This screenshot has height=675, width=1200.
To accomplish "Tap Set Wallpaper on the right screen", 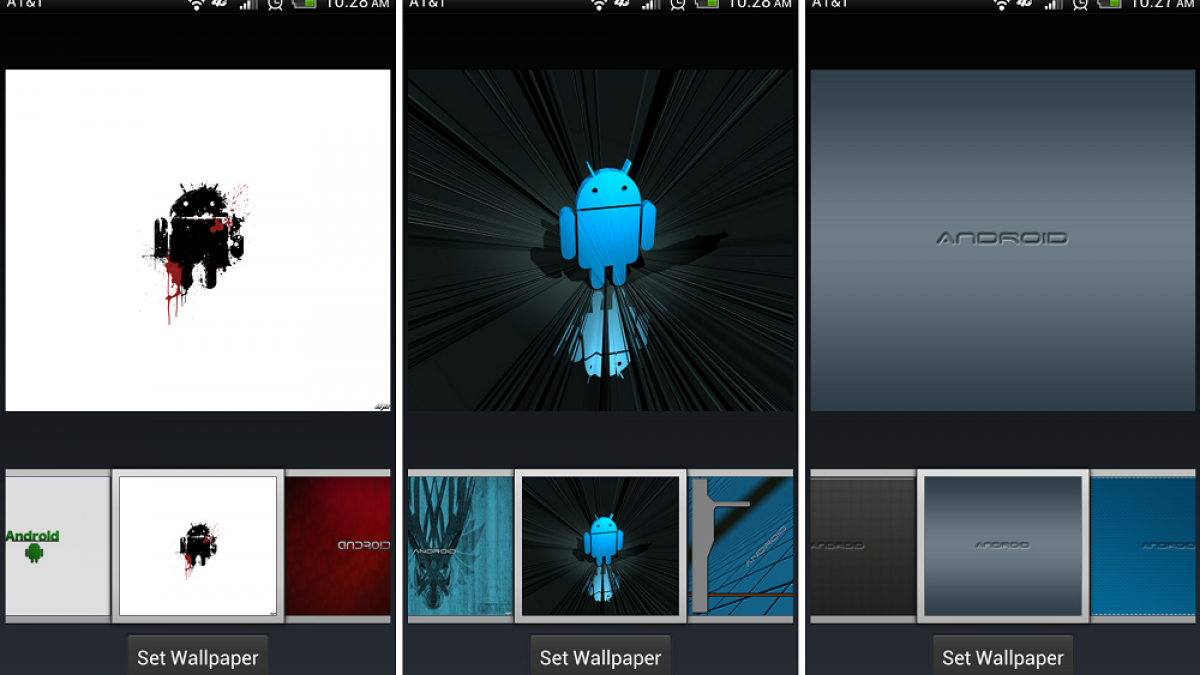I will coord(1003,656).
